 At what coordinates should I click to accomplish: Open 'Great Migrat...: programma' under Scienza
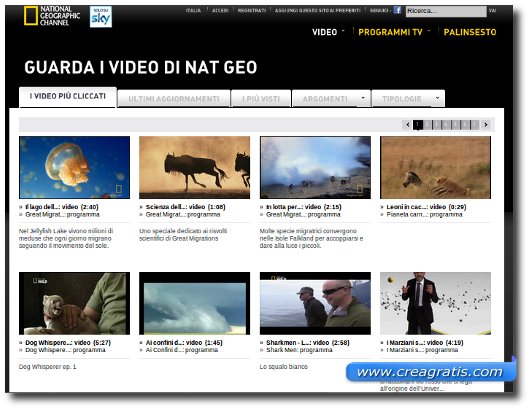[x=183, y=215]
